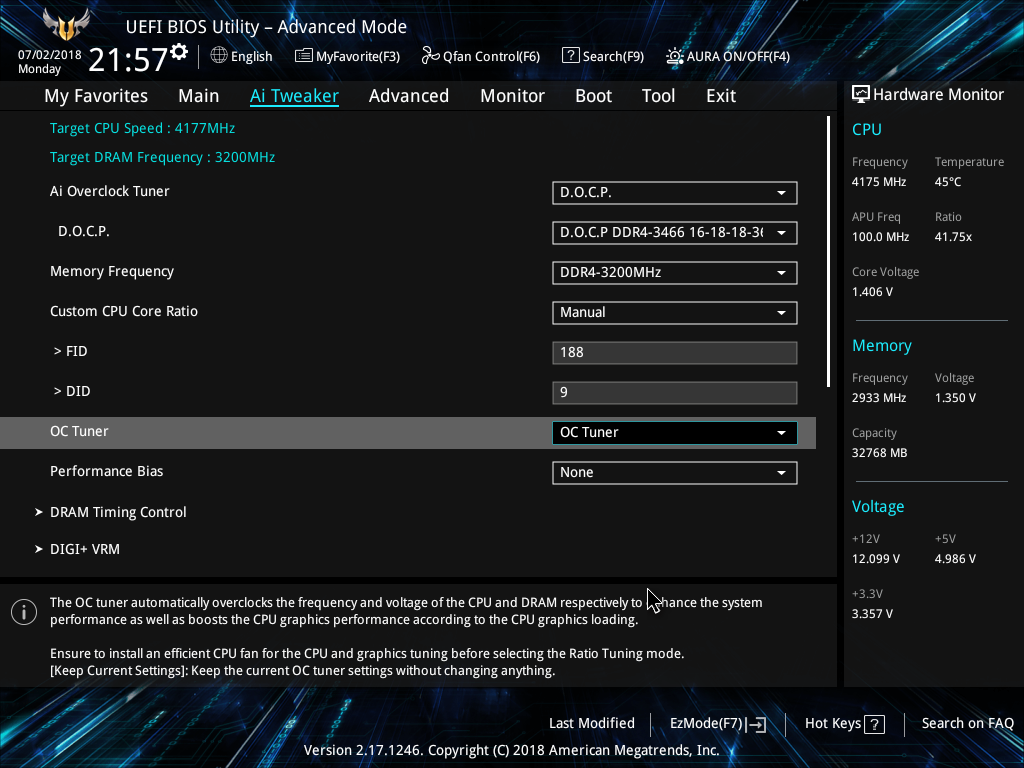Toggle AURA ON/OFF light icon
The image size is (1024, 768).
tap(675, 56)
